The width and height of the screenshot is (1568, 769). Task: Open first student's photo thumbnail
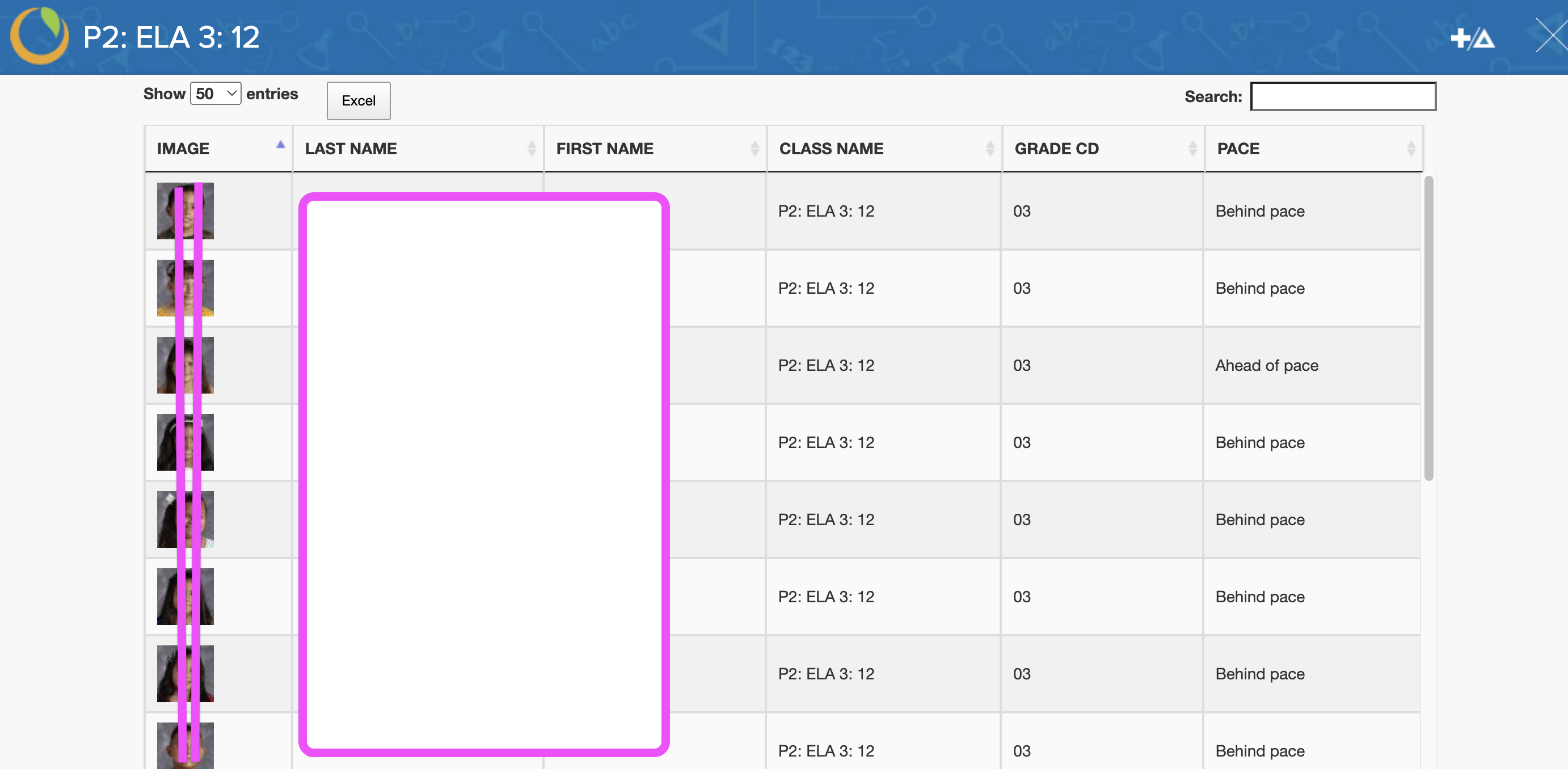185,211
